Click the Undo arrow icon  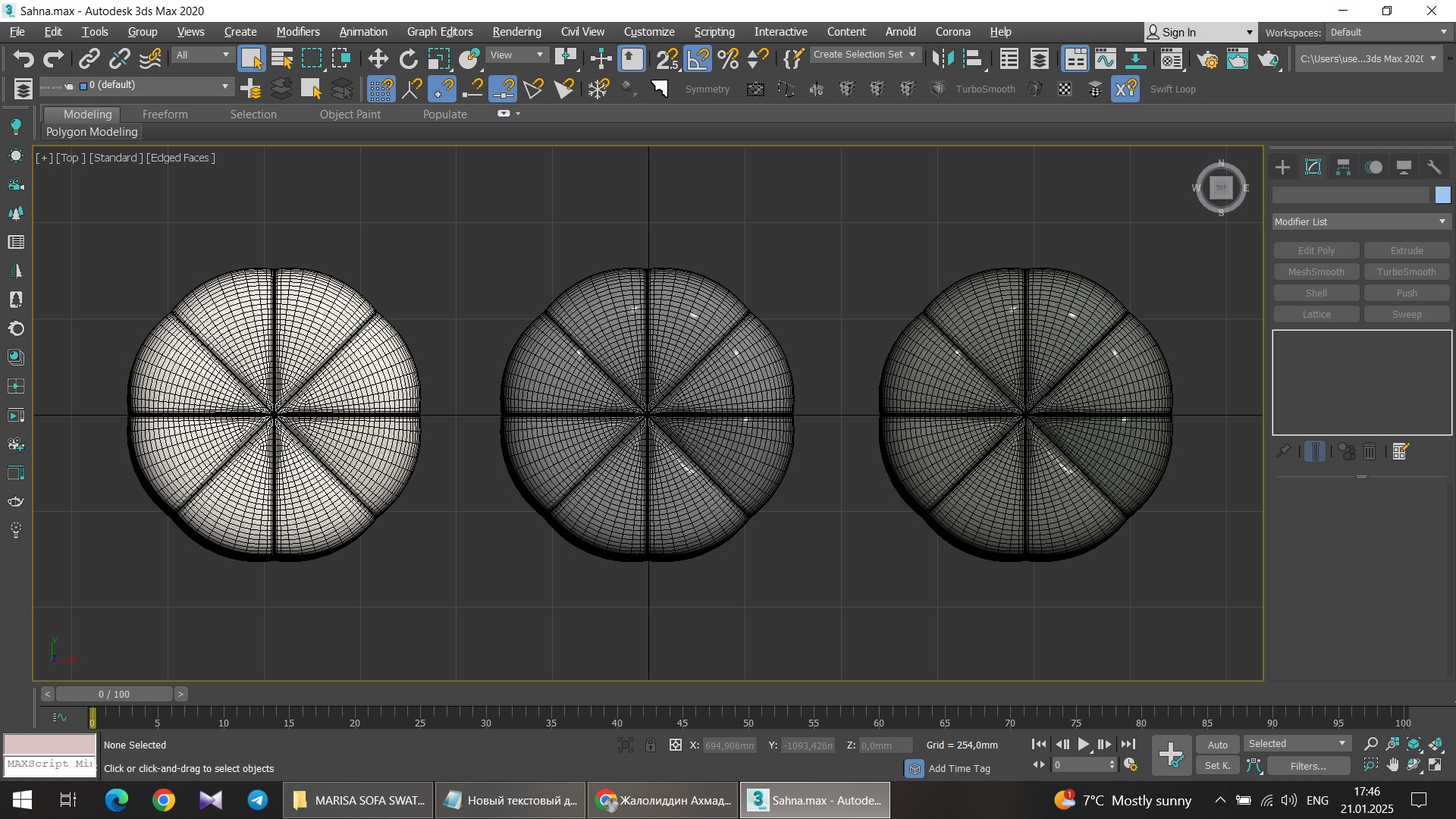(x=23, y=59)
